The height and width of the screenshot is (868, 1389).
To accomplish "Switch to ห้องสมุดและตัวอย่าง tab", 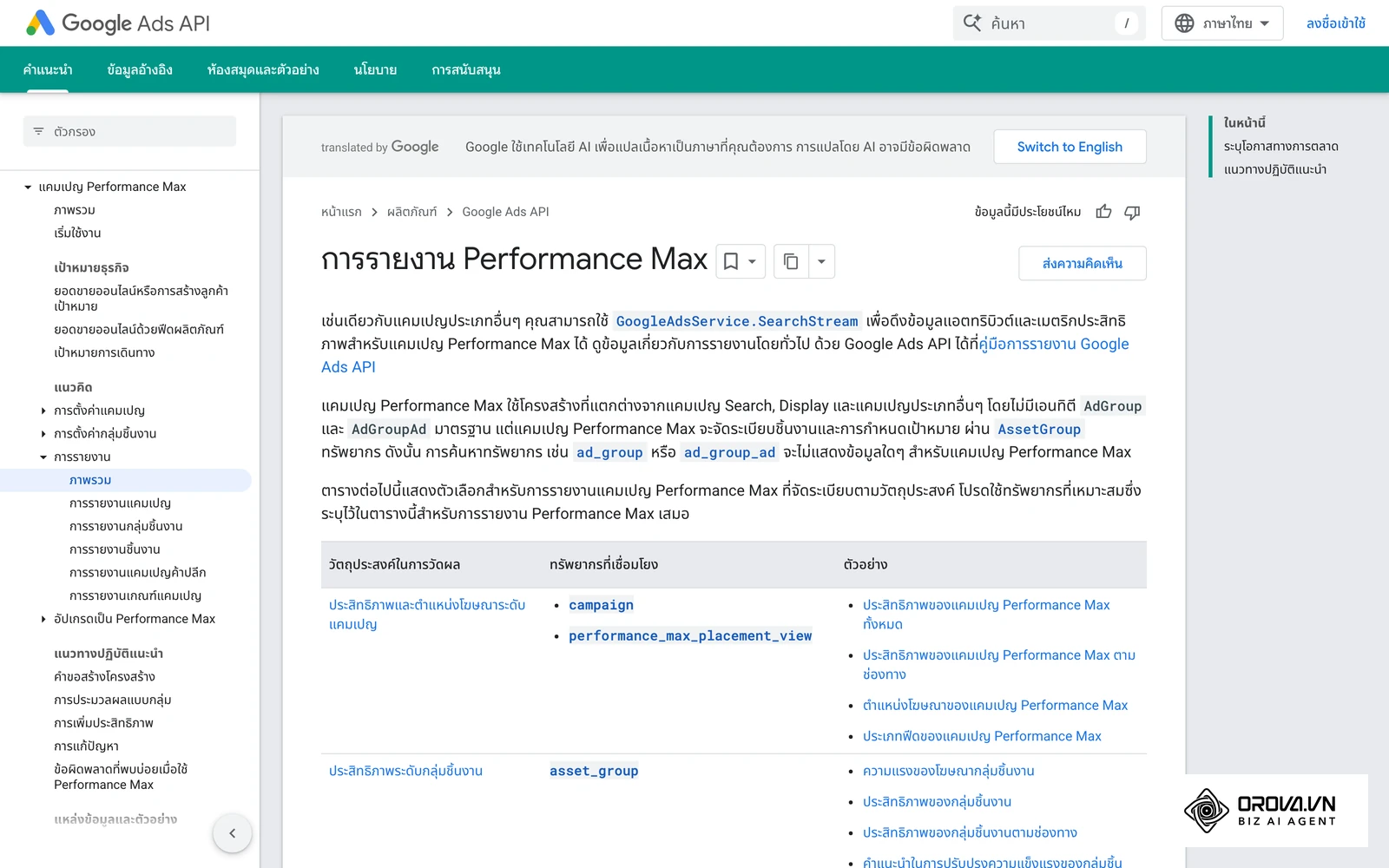I will [x=263, y=69].
